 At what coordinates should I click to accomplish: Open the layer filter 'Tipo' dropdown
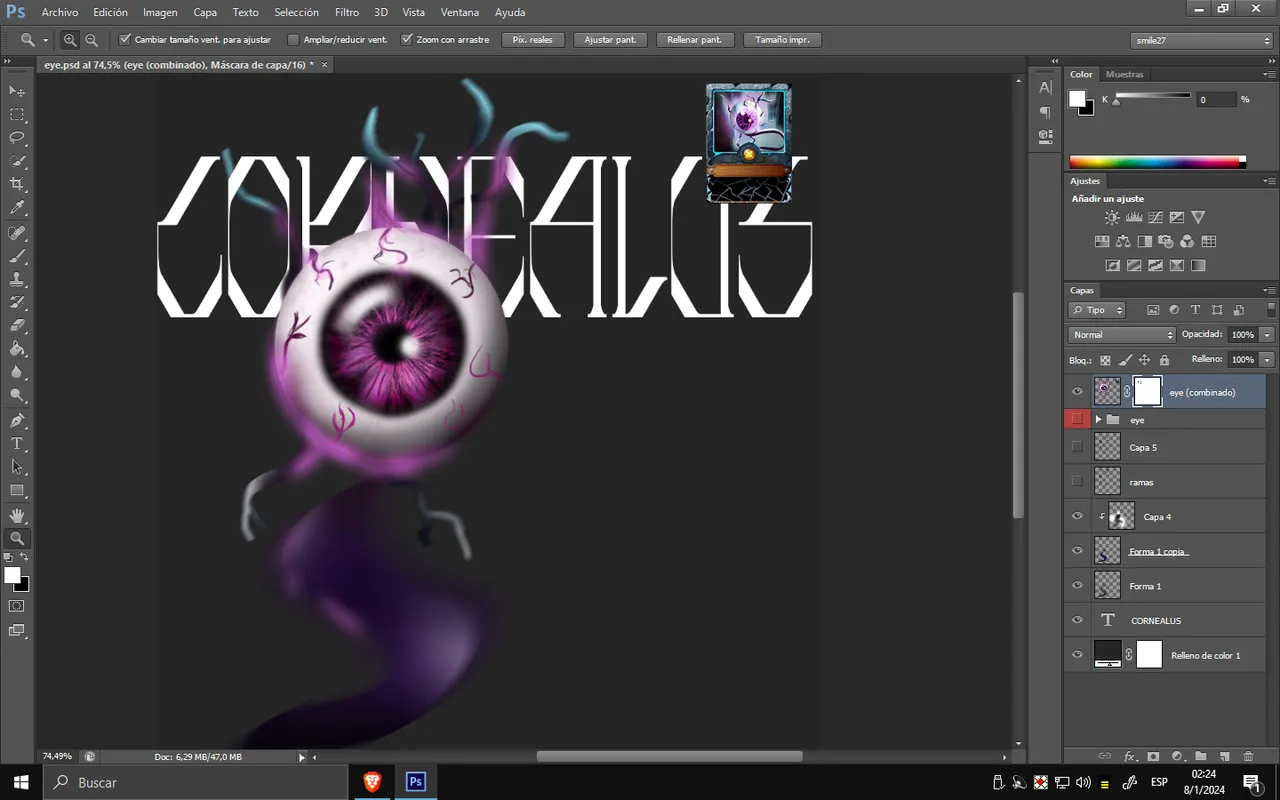click(1097, 310)
